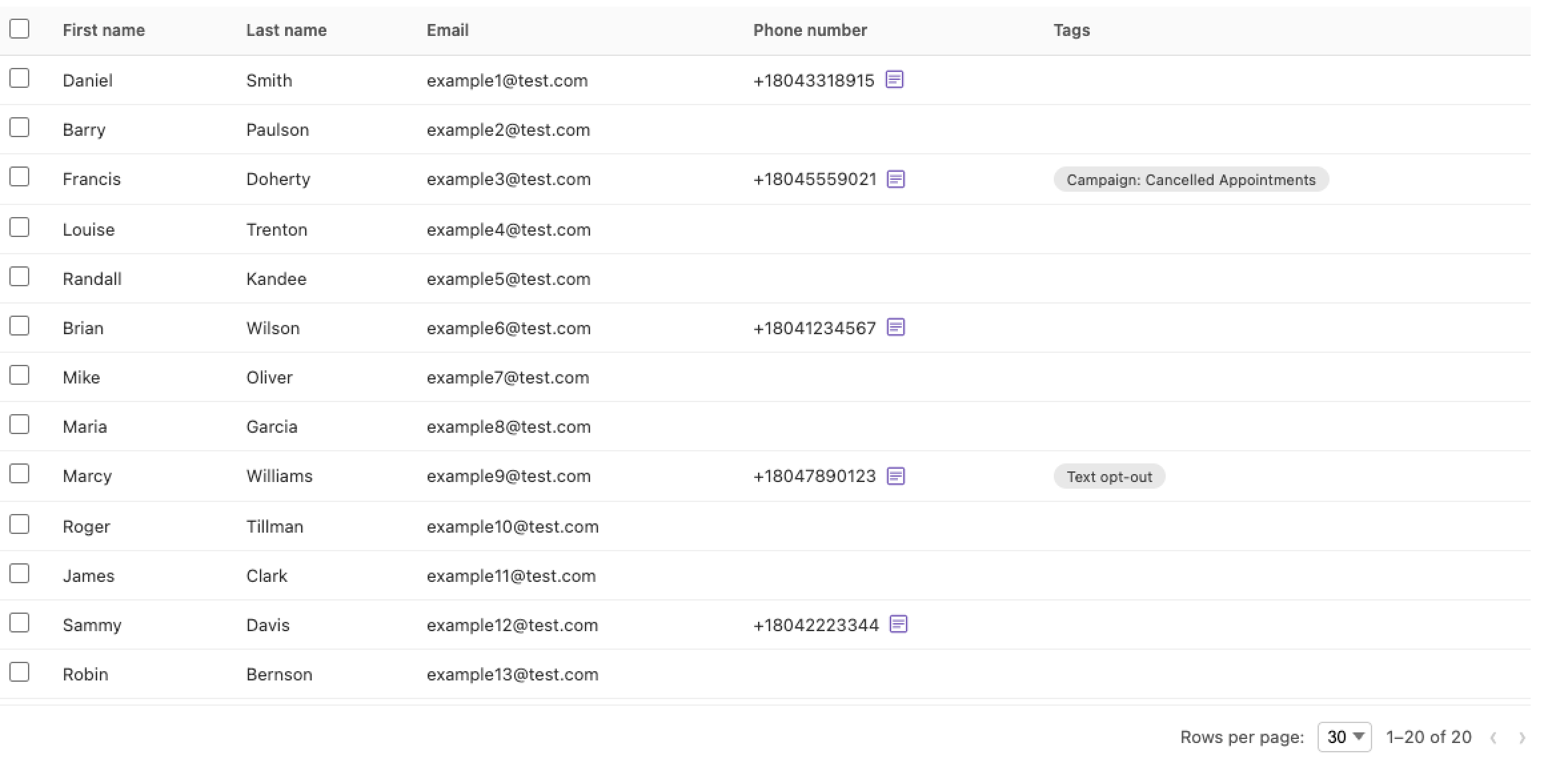Viewport: 1568px width, 763px height.
Task: Open text icon for Brian Wilson's number
Action: coord(896,328)
